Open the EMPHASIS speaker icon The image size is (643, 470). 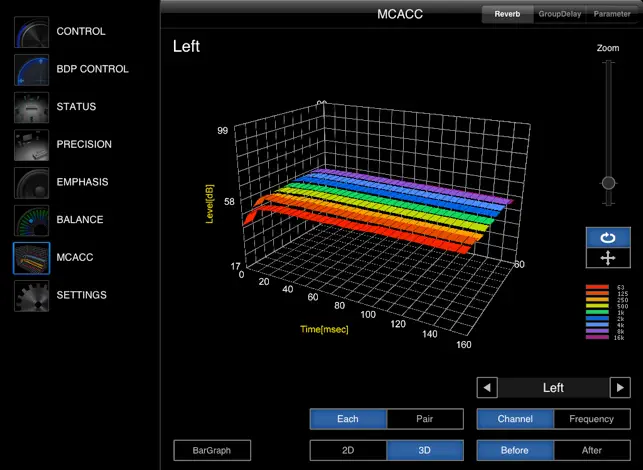point(32,183)
